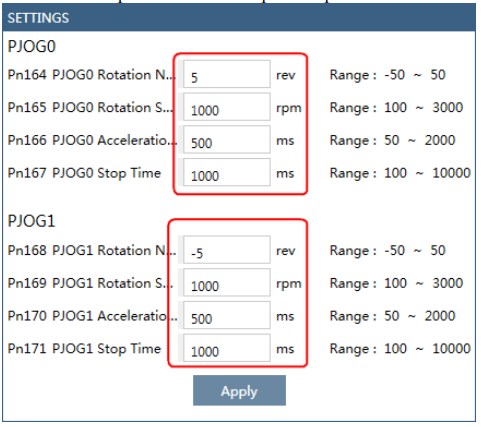This screenshot has height=427, width=481.
Task: Select Pn169 'Range : 100 ~ 3000' text
Action: coord(396,283)
